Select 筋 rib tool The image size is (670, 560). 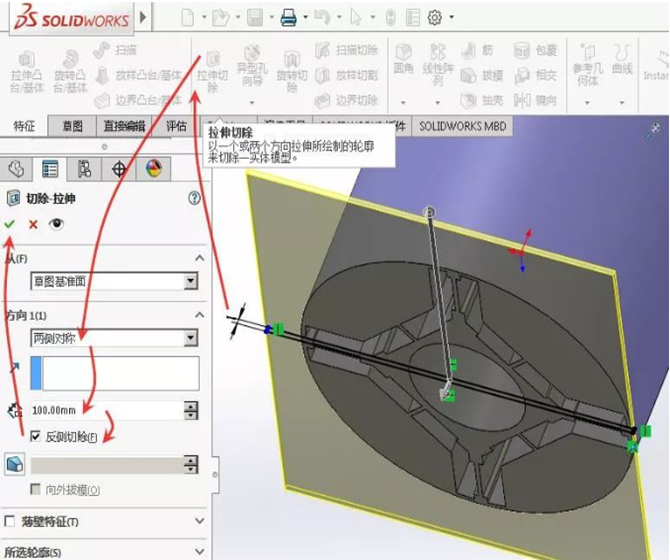click(477, 50)
